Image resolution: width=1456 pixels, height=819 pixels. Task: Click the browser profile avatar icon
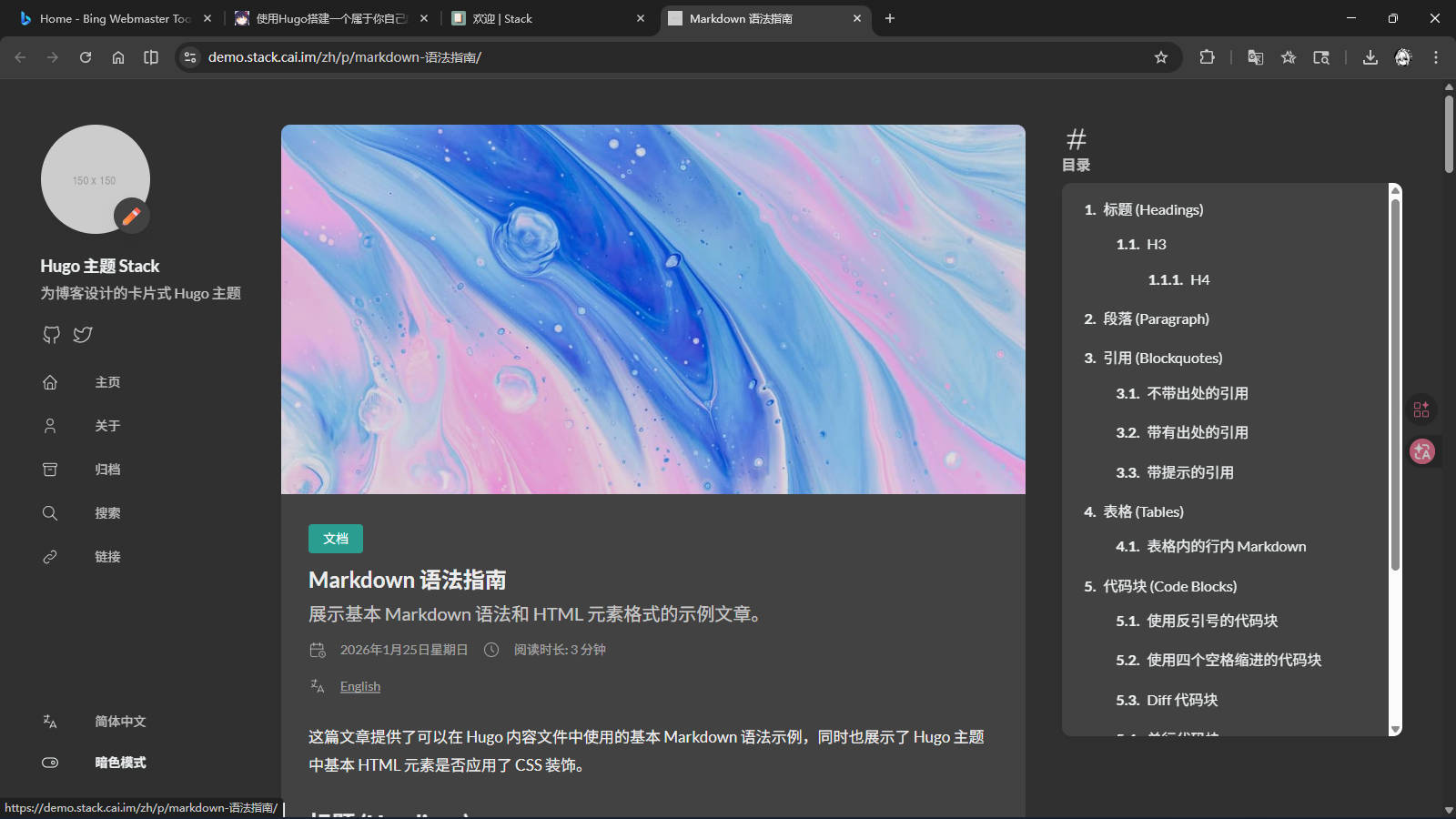[x=1403, y=57]
